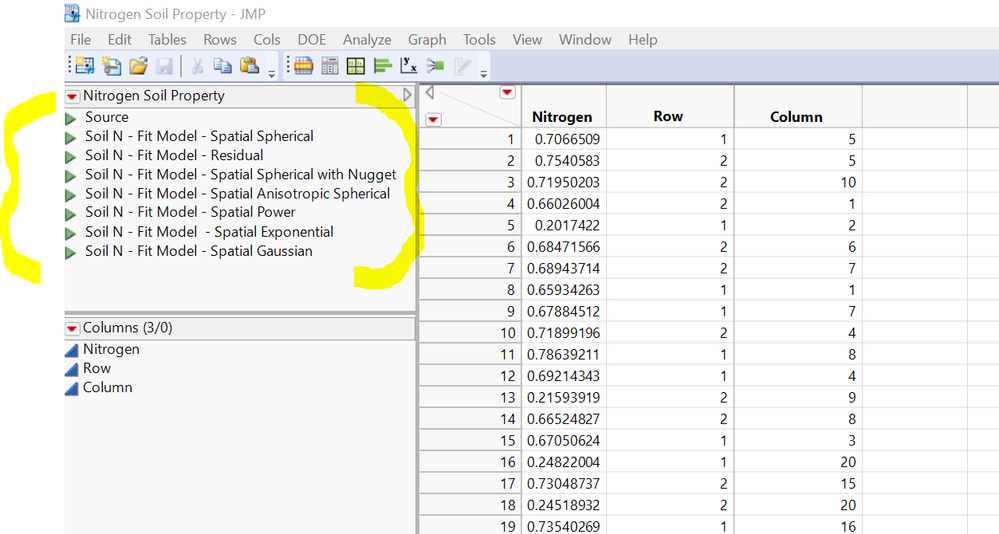Open the second toolbar overflow arrow
This screenshot has height=534, width=999.
tap(484, 74)
